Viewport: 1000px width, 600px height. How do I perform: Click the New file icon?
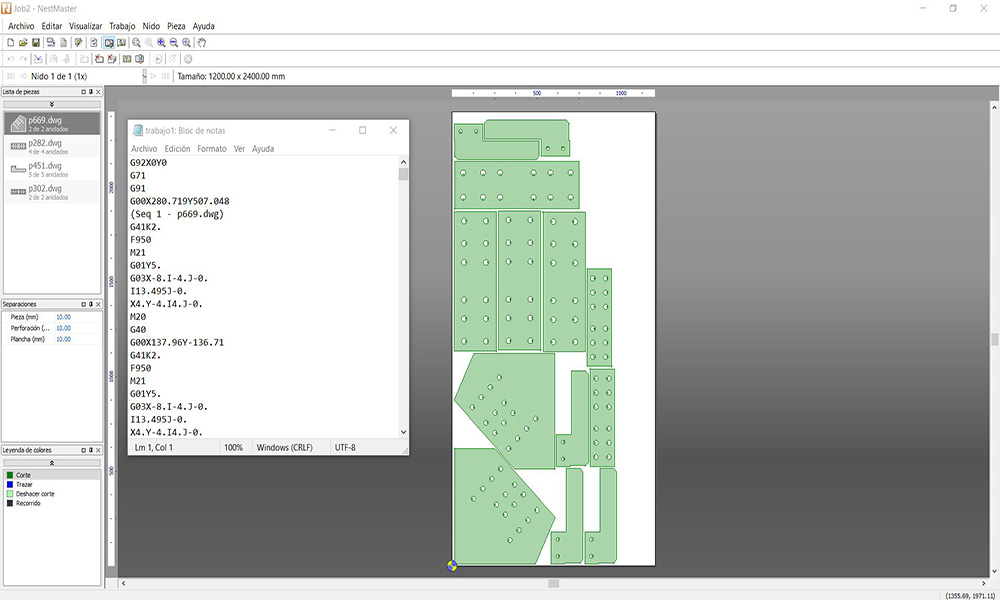[x=10, y=43]
